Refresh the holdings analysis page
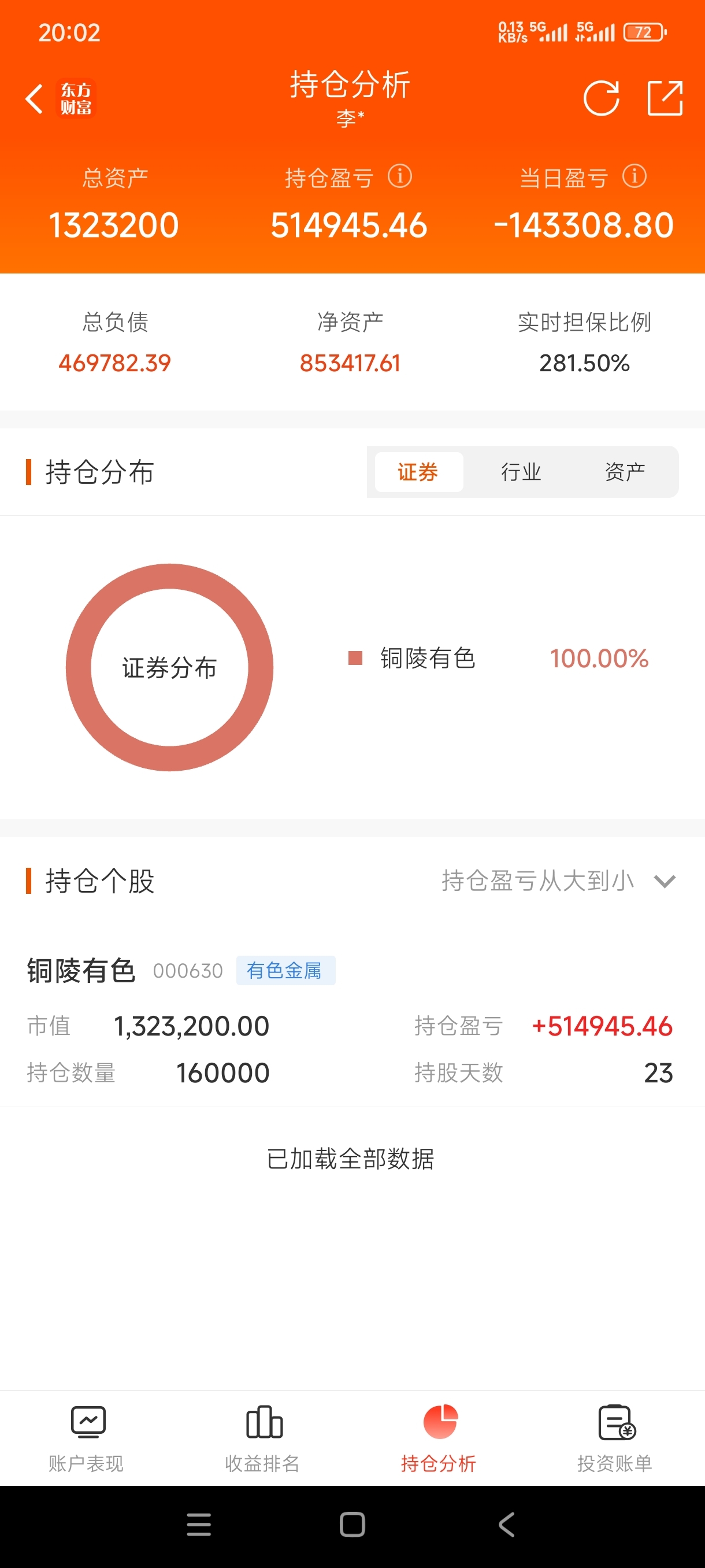 pyautogui.click(x=601, y=98)
